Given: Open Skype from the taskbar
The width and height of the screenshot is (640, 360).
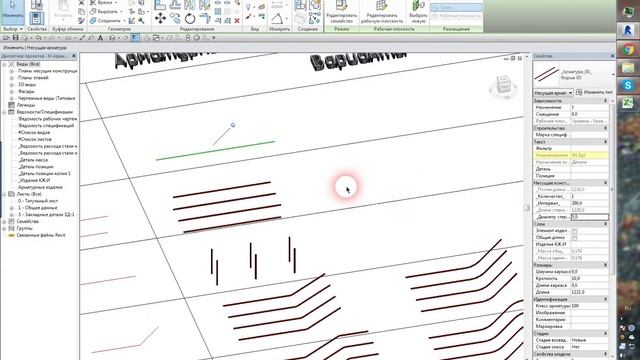Looking at the screenshot, I should pyautogui.click(x=628, y=85).
